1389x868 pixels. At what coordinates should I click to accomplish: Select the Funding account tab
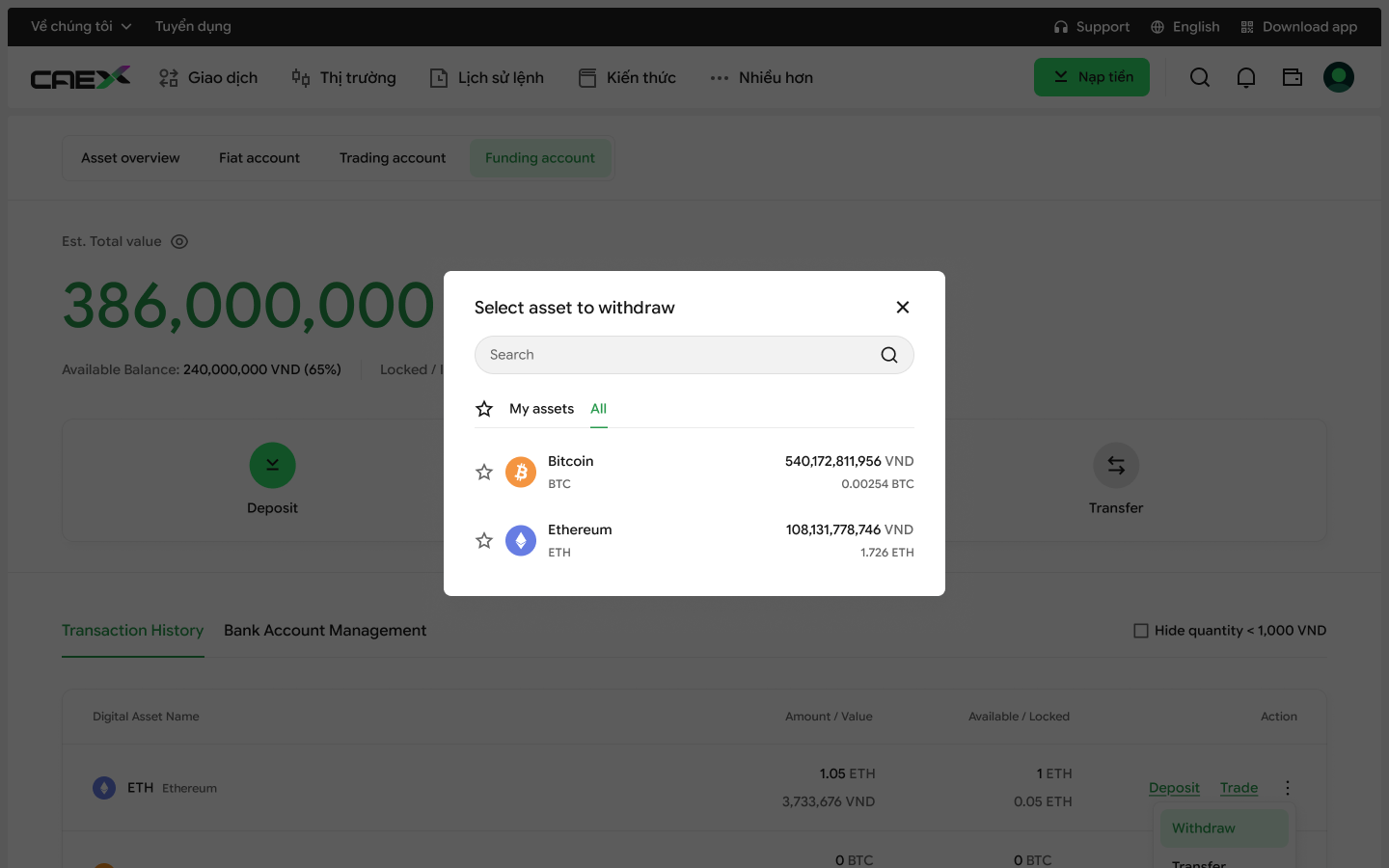click(x=540, y=158)
